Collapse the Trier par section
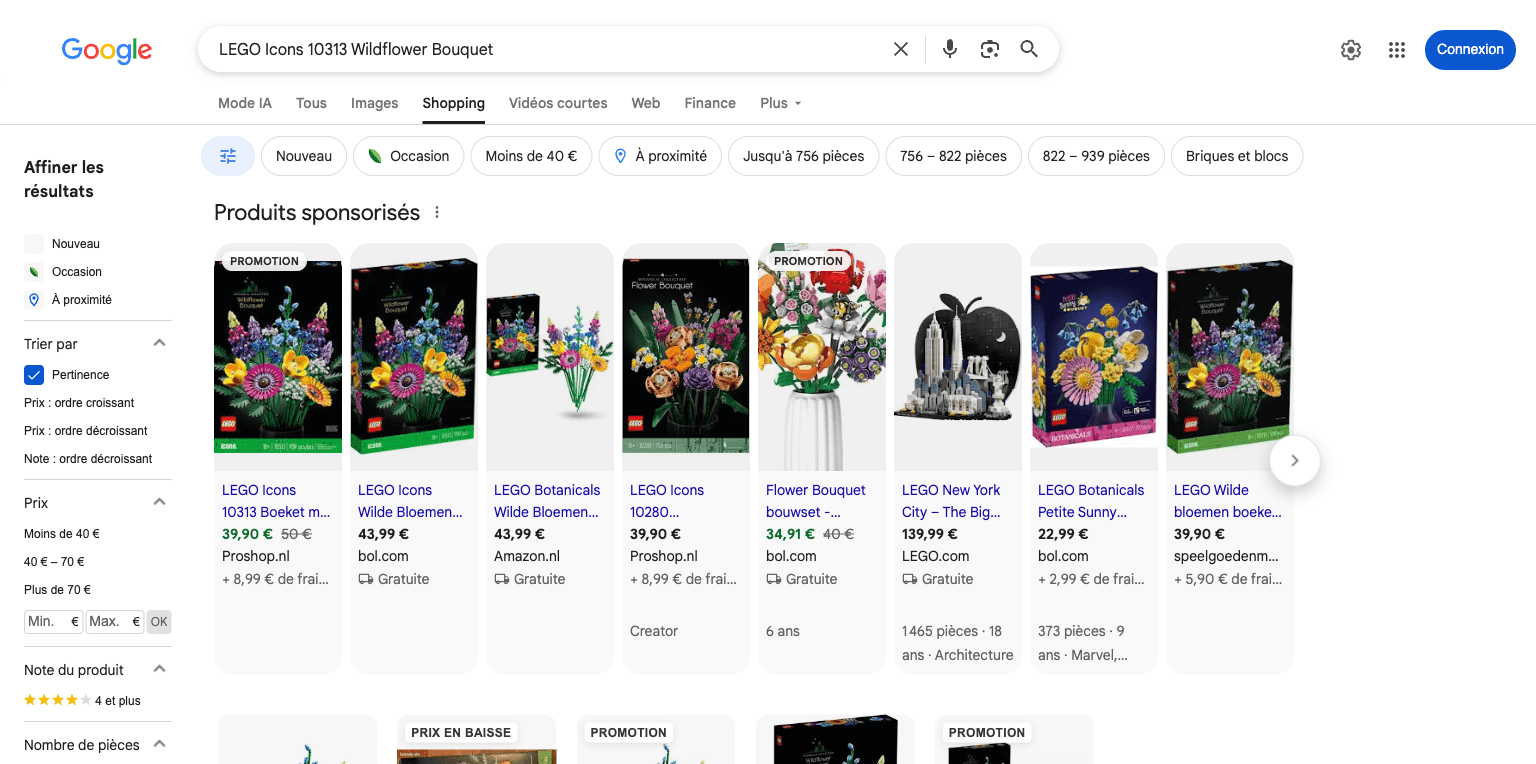 (159, 343)
